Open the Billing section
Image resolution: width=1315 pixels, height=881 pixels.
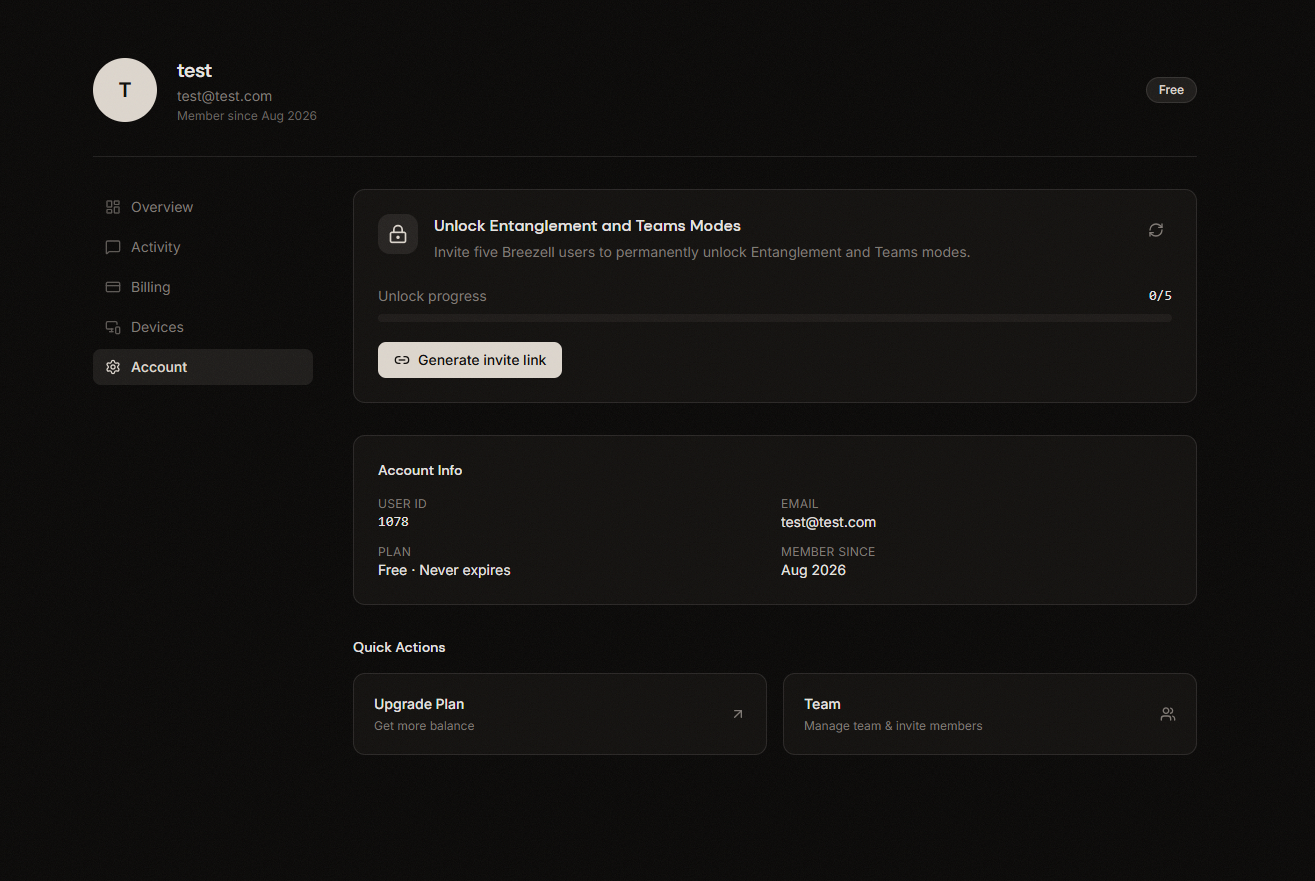[203, 287]
